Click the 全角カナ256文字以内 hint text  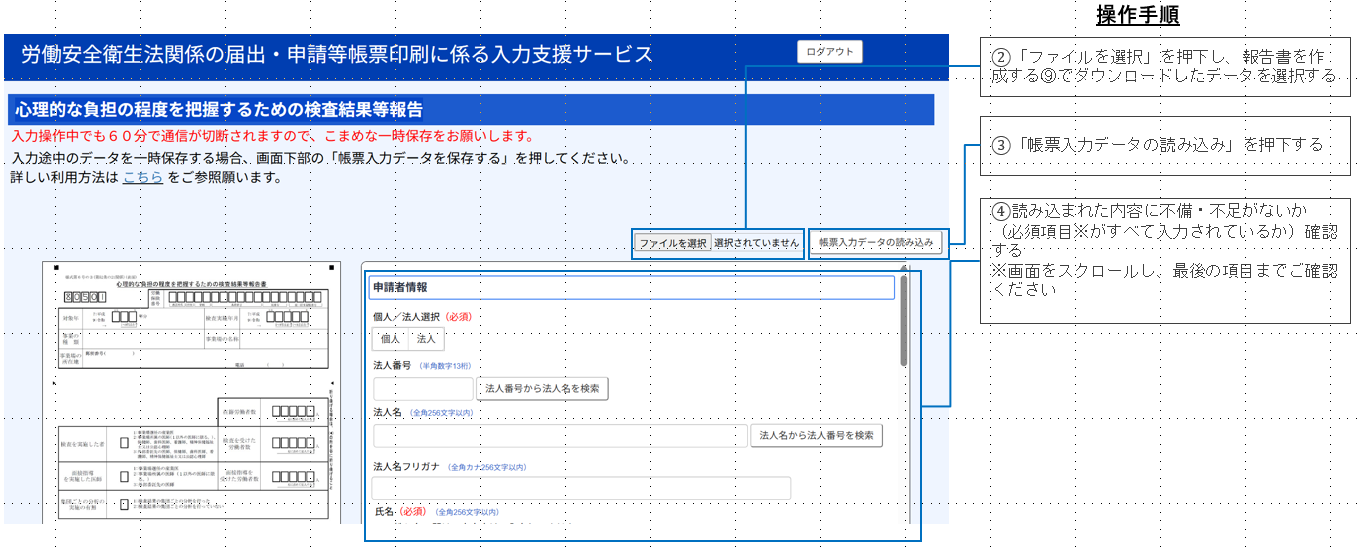(485, 467)
